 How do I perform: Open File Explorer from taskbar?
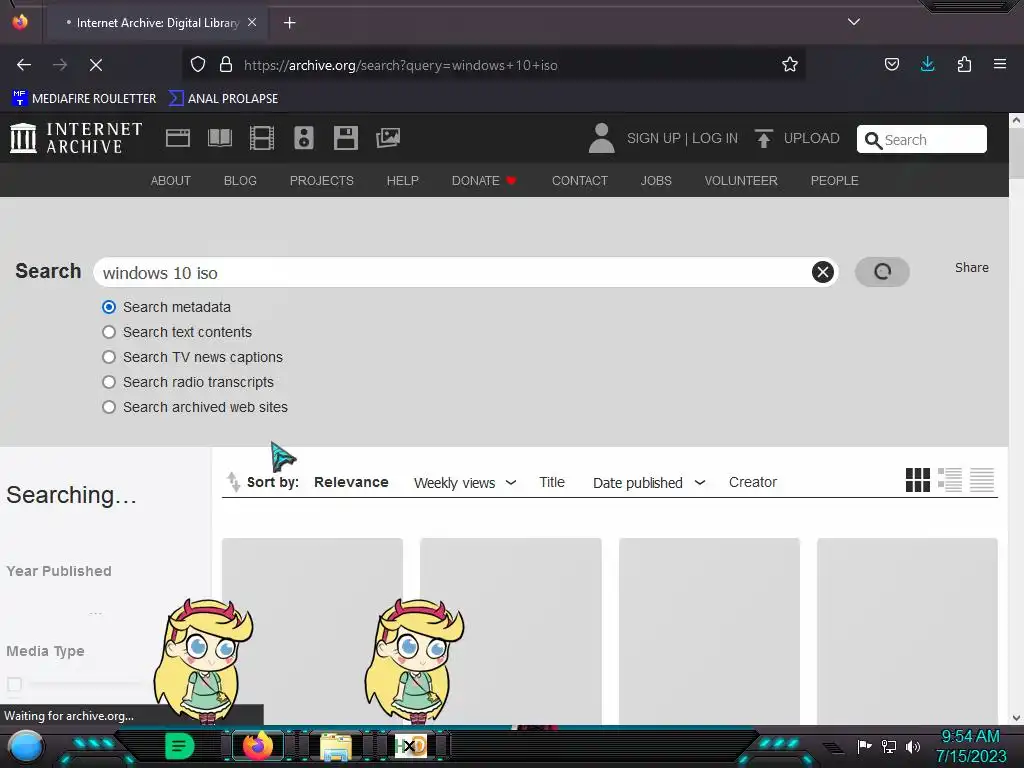(x=336, y=747)
